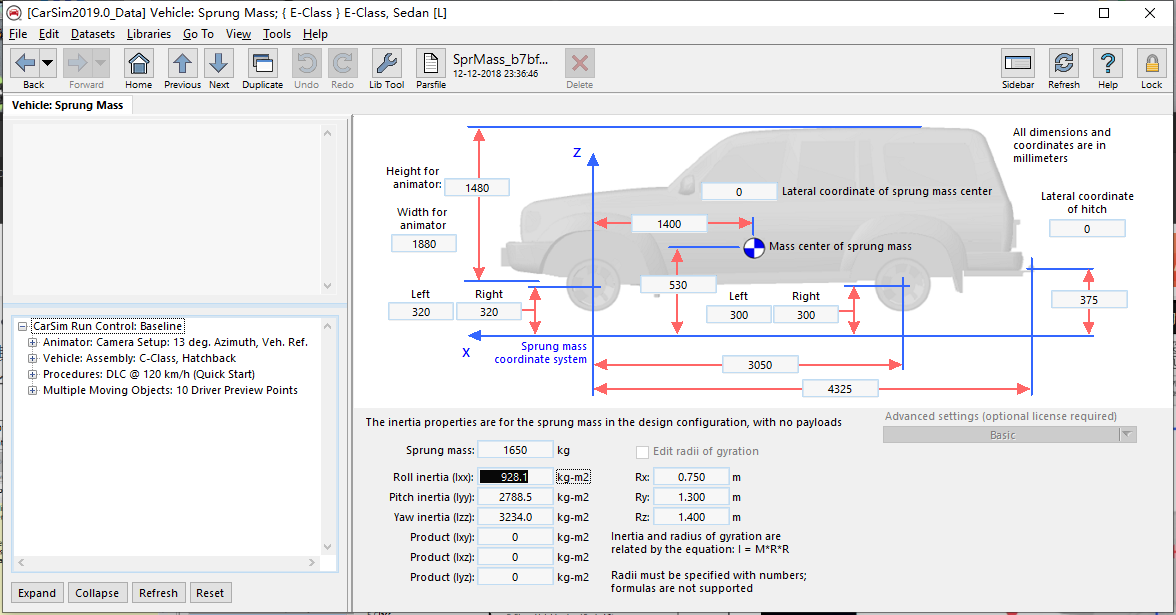Click the Yaw inertia Izz field

coord(515,517)
